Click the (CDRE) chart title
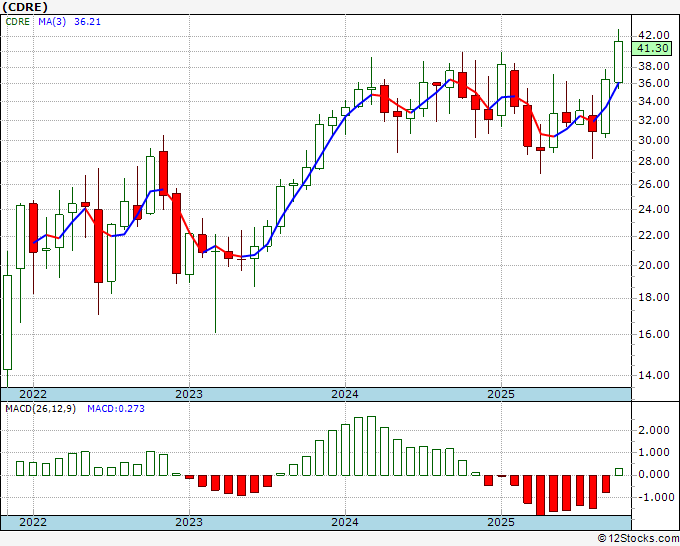The width and height of the screenshot is (680, 546). coord(25,7)
